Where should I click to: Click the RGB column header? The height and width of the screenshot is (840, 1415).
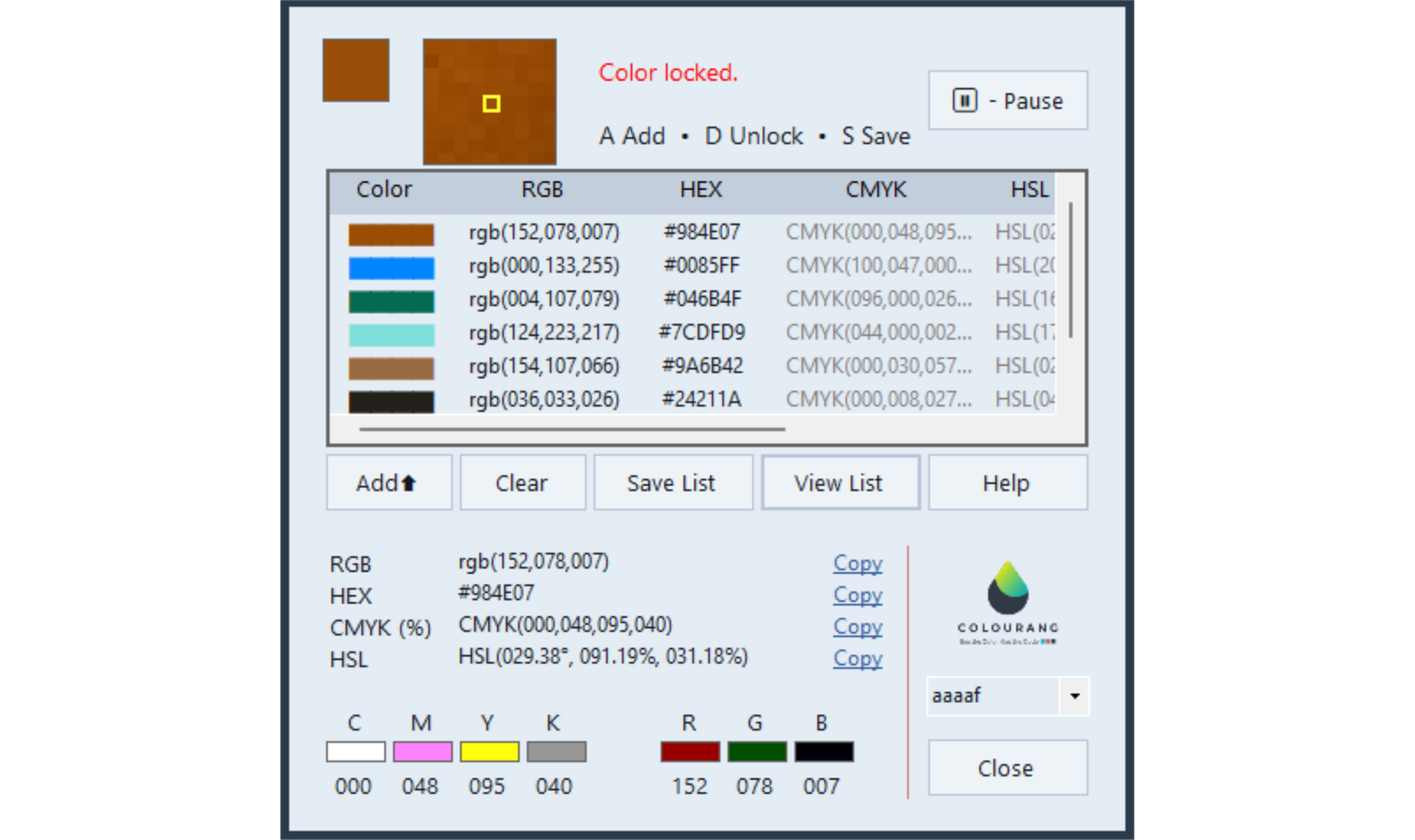(x=542, y=190)
